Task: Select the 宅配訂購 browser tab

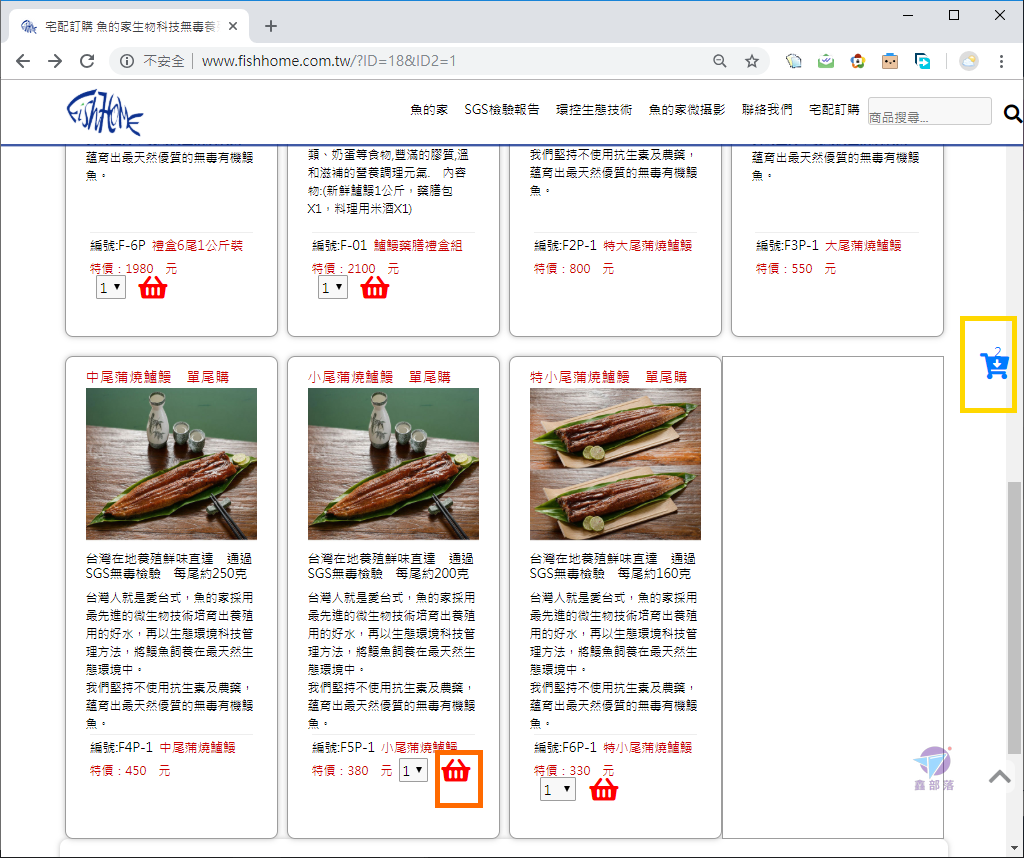Action: (128, 27)
